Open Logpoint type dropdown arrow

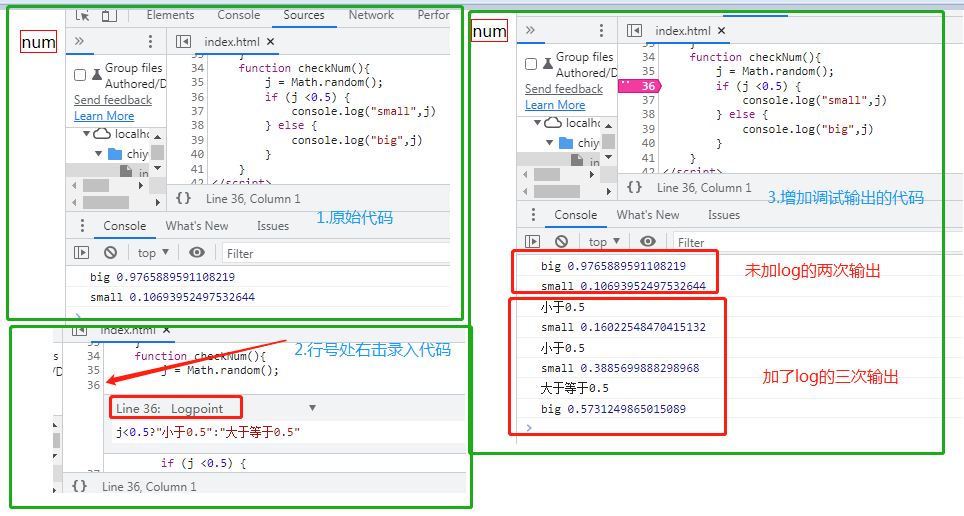312,408
